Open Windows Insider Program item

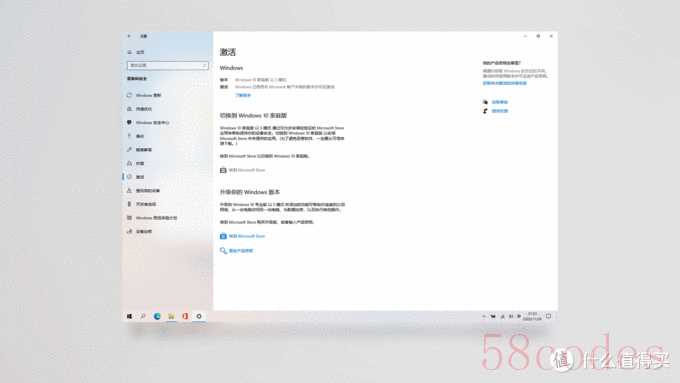tap(156, 218)
